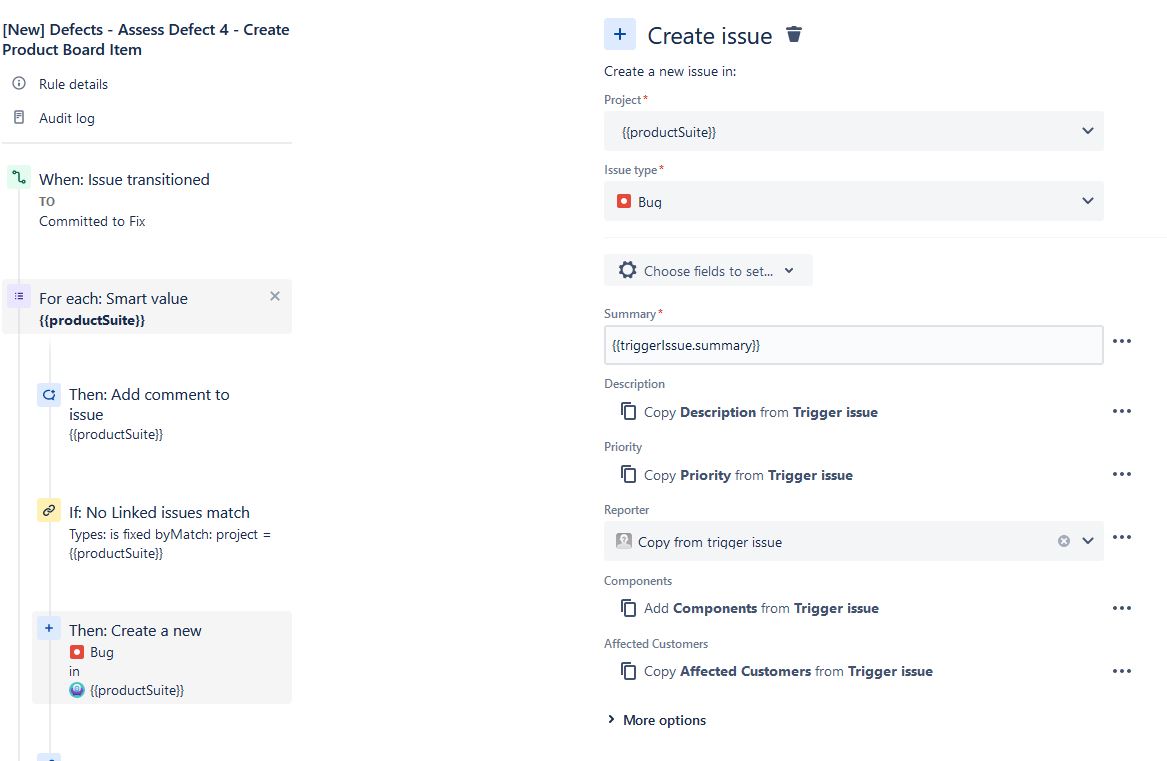
Task: Open Affected Customers more options menu
Action: [1122, 672]
